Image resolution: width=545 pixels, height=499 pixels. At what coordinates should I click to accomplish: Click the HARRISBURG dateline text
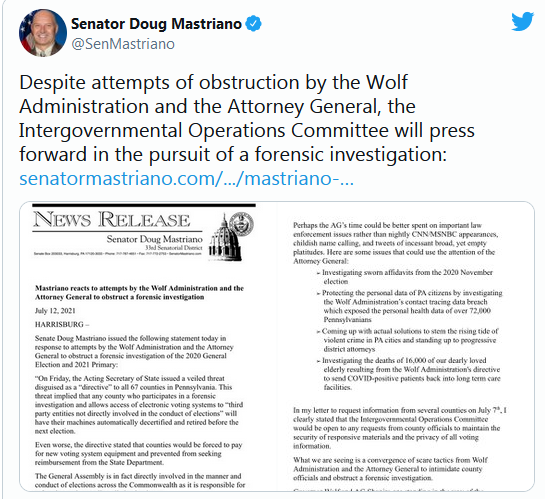[62, 325]
